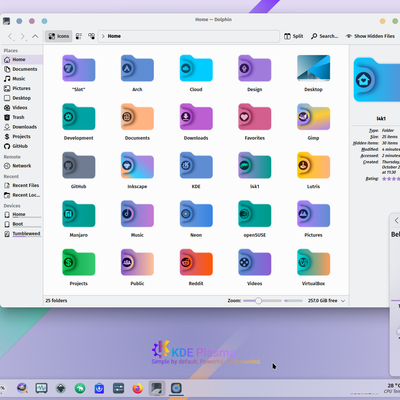Select Desktop in Places sidebar
Image resolution: width=400 pixels, height=400 pixels.
pyautogui.click(x=22, y=98)
